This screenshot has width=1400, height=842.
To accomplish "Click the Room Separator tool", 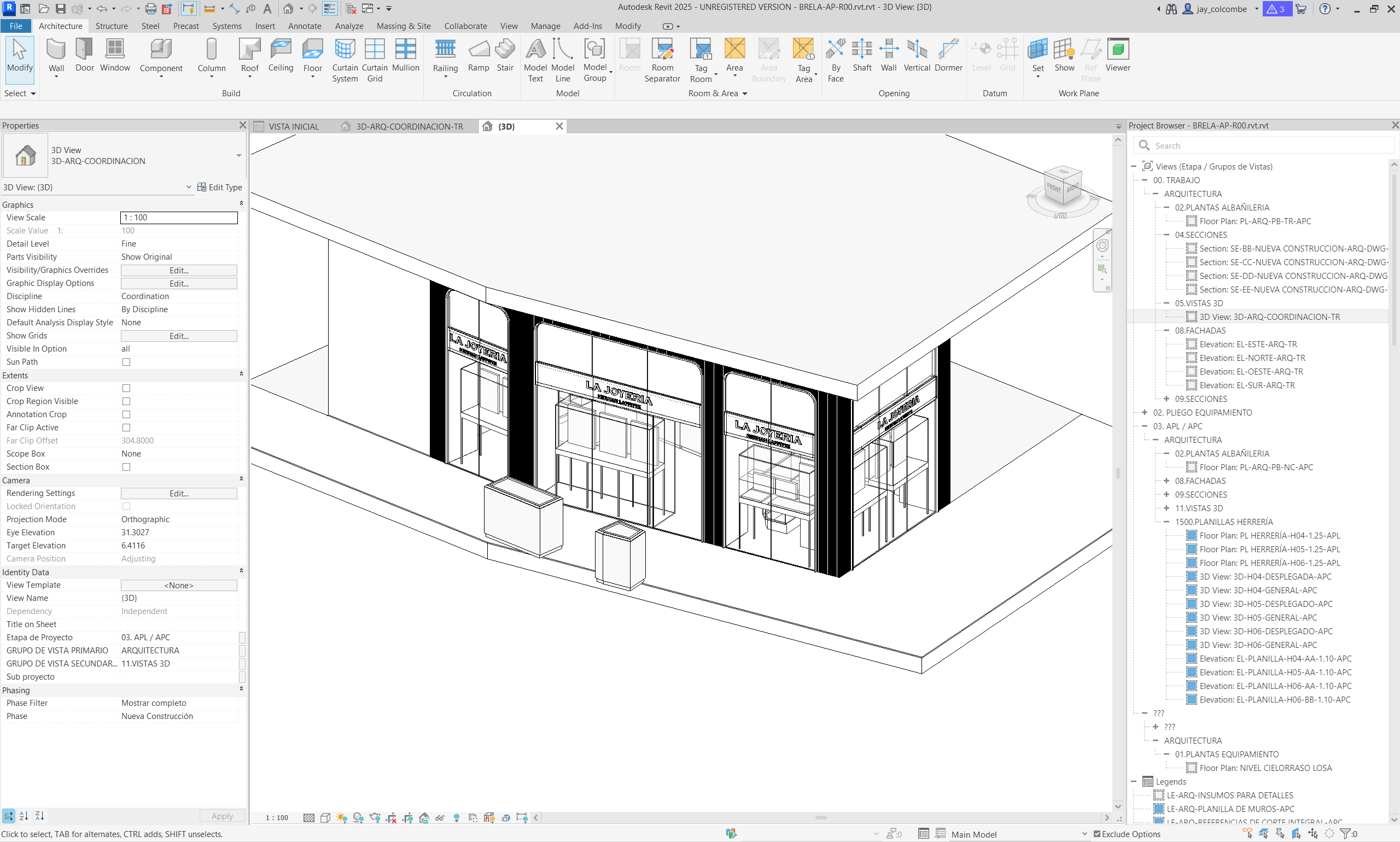I will (x=662, y=50).
